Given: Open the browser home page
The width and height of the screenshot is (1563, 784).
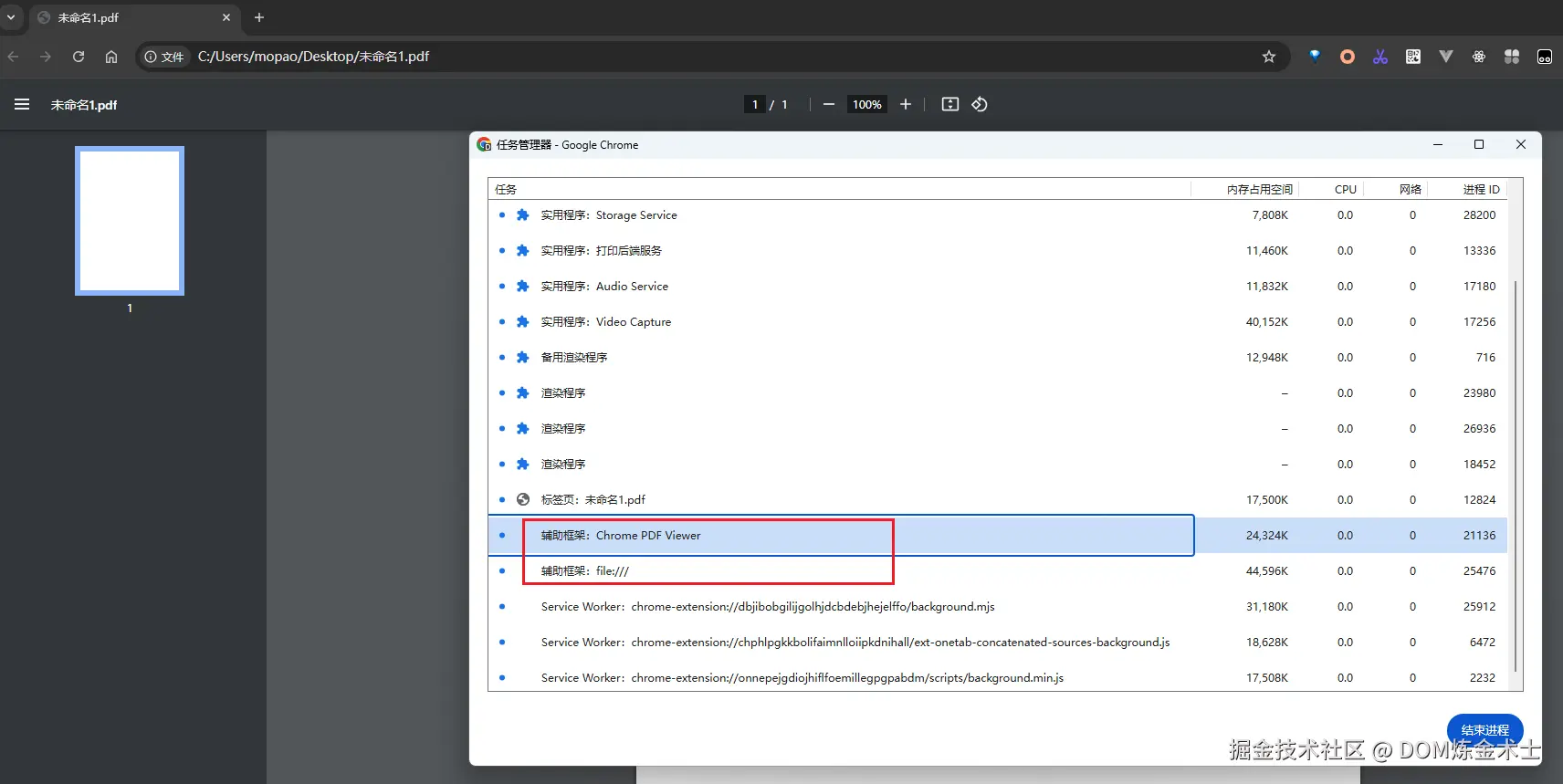Looking at the screenshot, I should click(111, 57).
